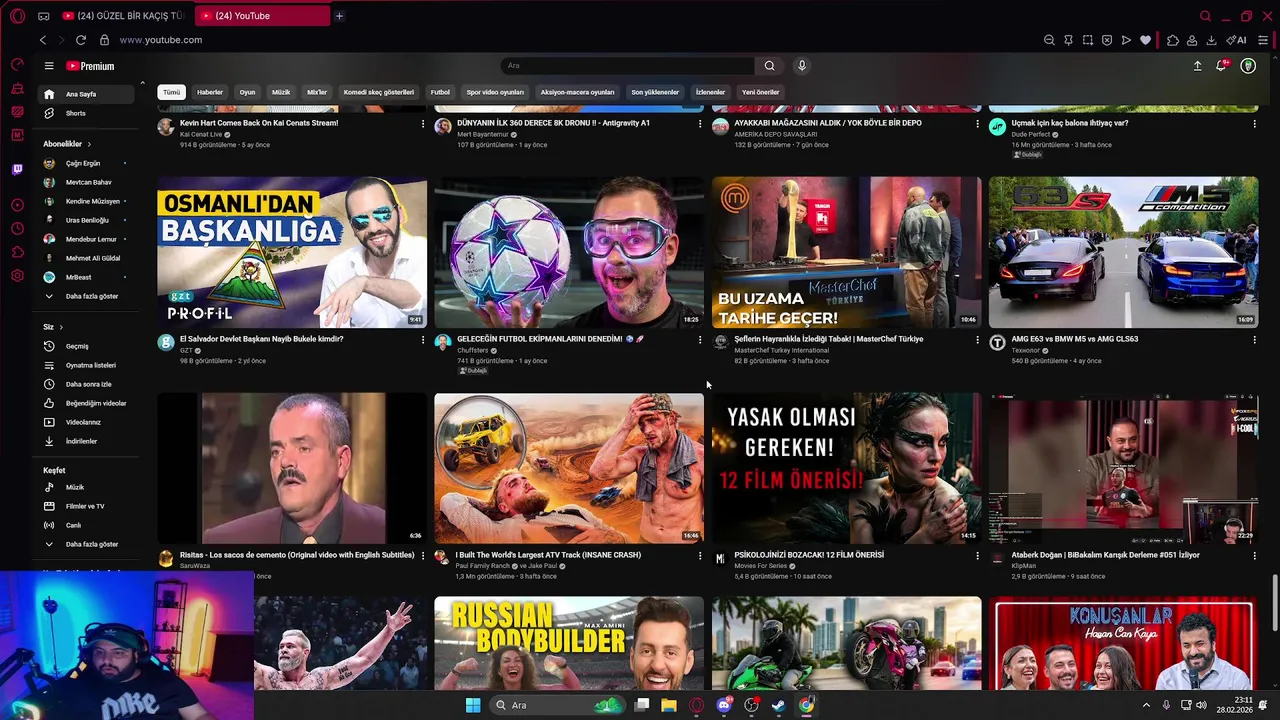Select the Yeni öneriler filter chip
Image resolution: width=1280 pixels, height=720 pixels.
[760, 92]
